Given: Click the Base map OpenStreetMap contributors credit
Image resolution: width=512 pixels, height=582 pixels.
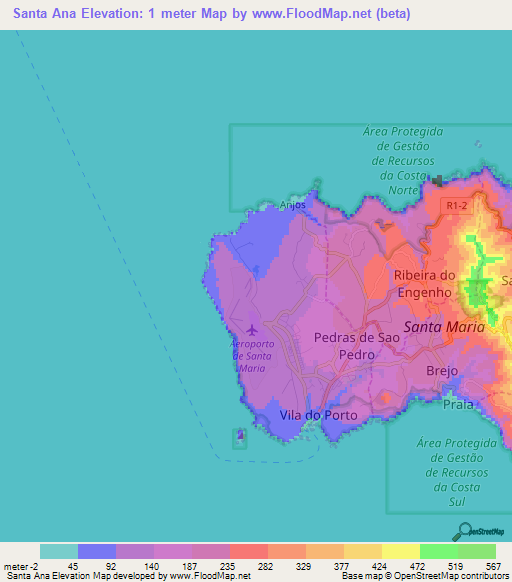Looking at the screenshot, I should 425,576.
